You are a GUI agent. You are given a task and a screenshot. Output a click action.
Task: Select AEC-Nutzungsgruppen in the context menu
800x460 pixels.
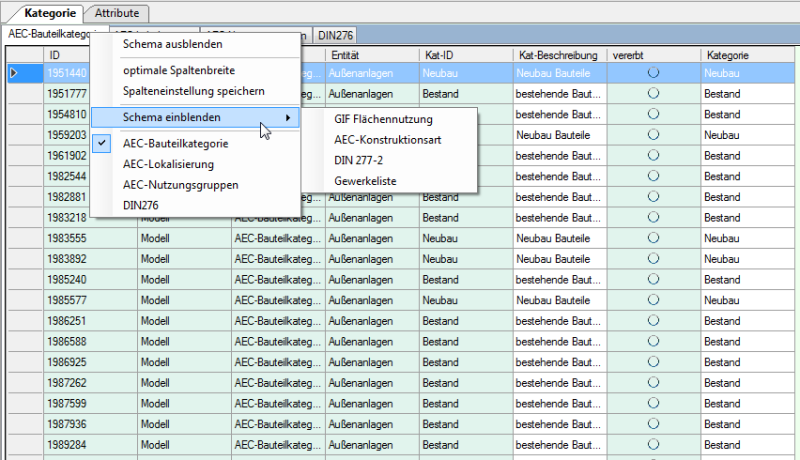pos(181,185)
